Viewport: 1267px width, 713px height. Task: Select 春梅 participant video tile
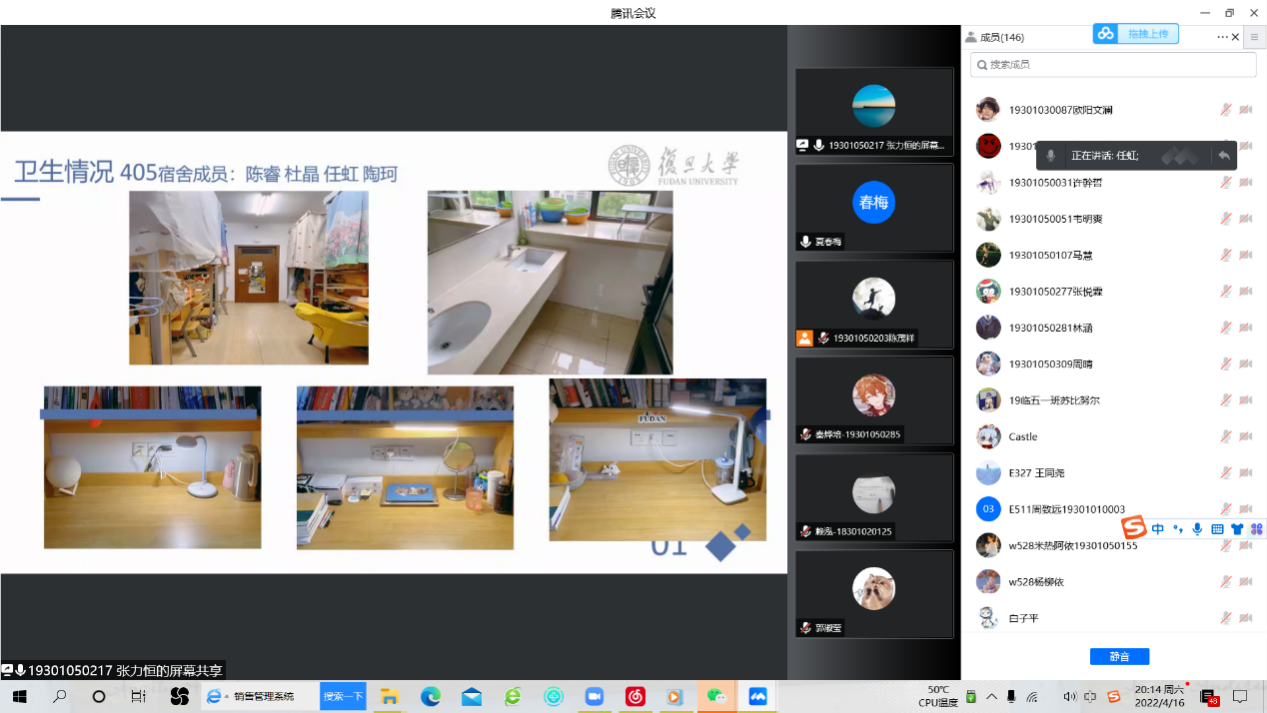pos(874,208)
